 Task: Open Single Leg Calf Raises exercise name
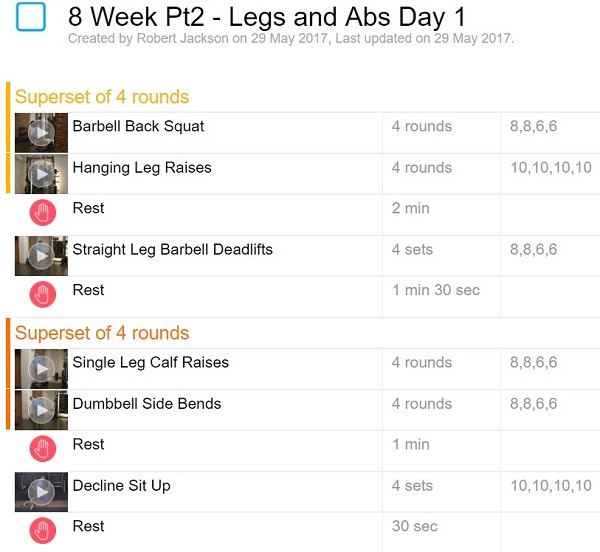coord(150,363)
